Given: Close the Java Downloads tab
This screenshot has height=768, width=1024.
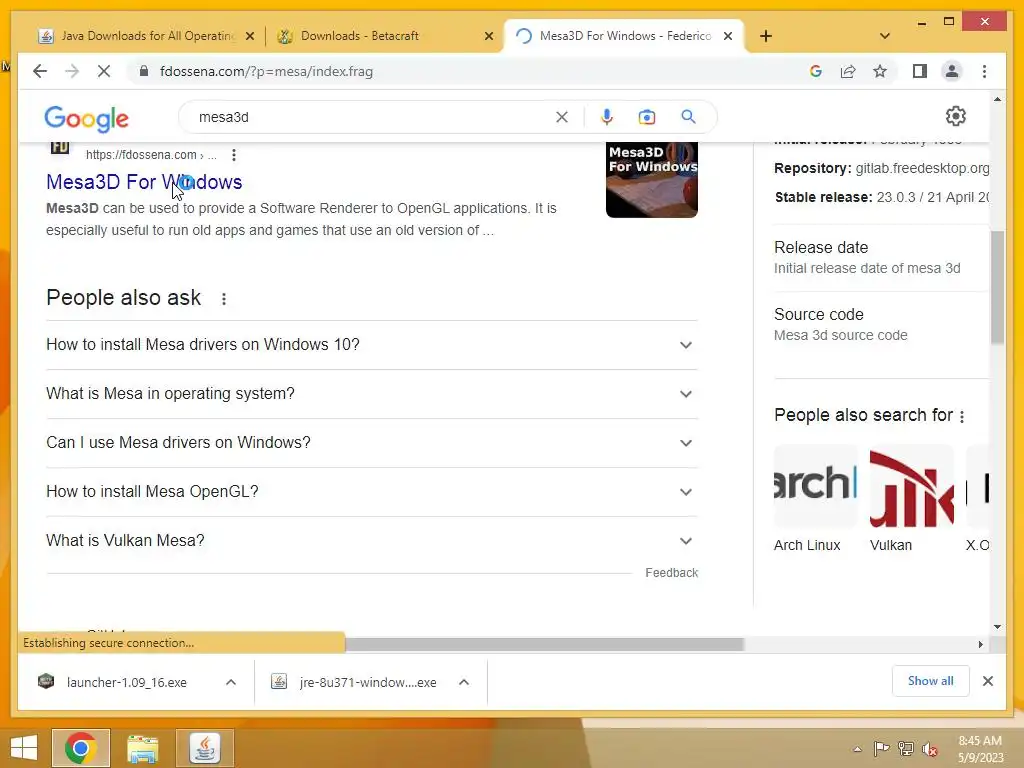Looking at the screenshot, I should point(249,36).
